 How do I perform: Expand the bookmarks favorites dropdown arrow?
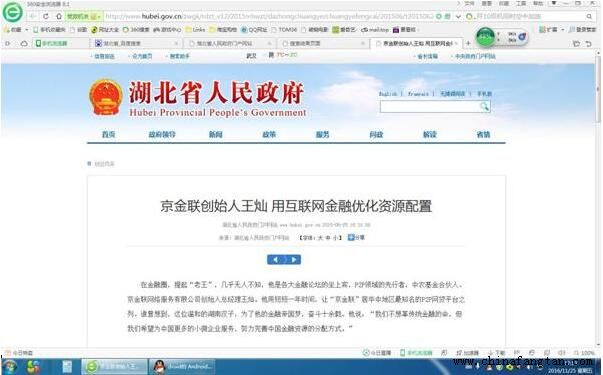click(x=27, y=30)
